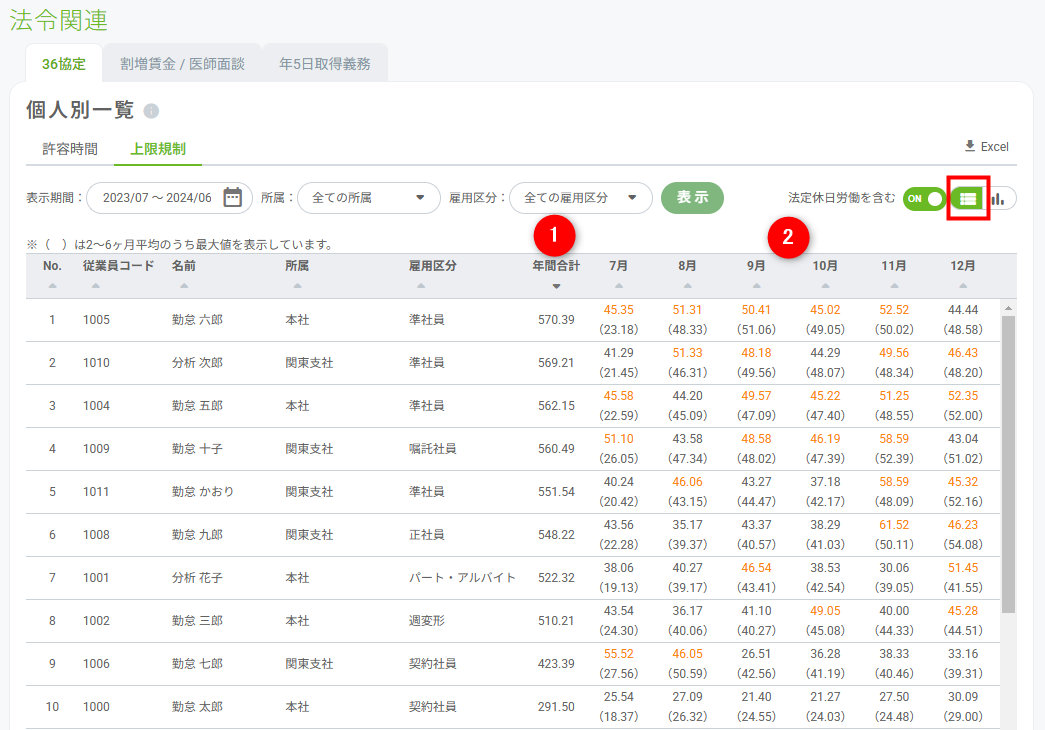1045x730 pixels.
Task: Click the green 表示 button
Action: pyautogui.click(x=692, y=198)
